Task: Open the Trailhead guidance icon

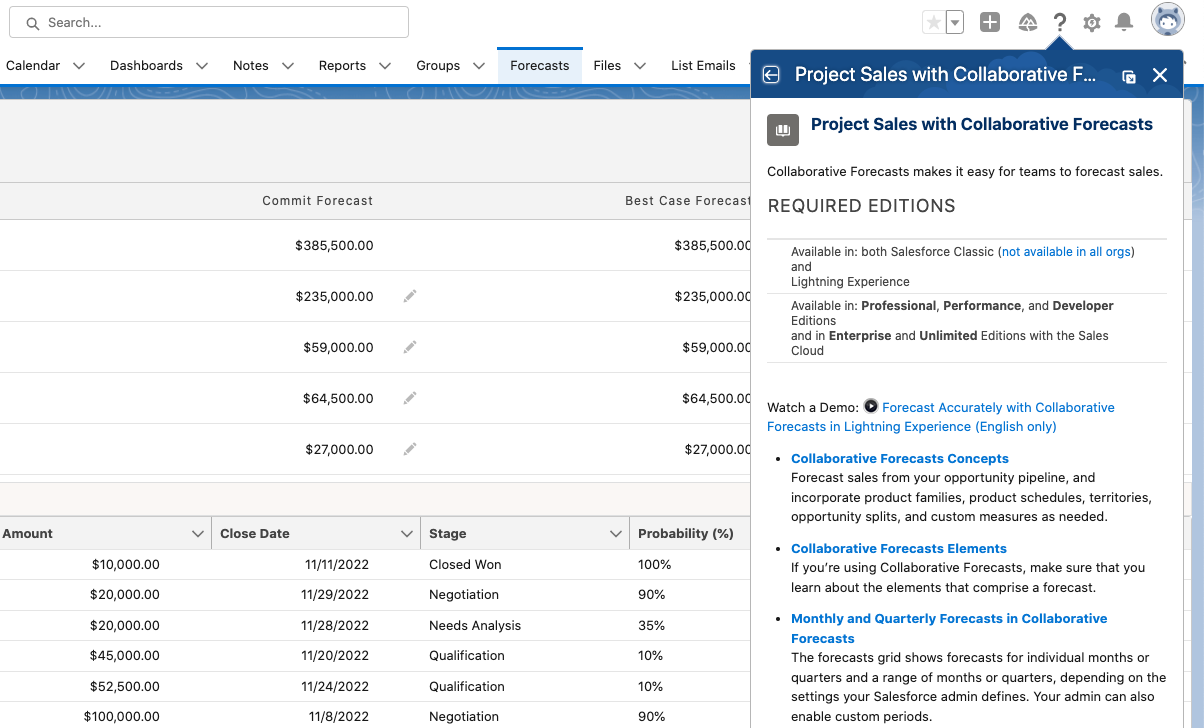Action: point(1027,23)
